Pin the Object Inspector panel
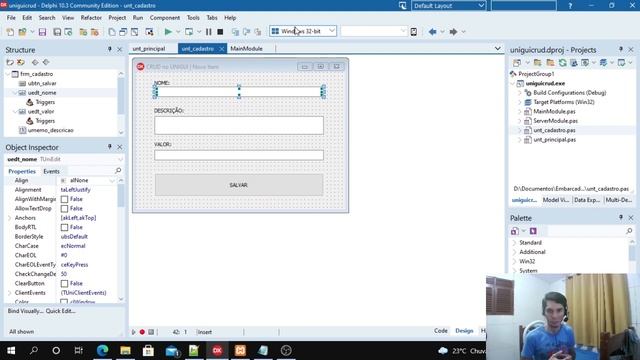 tap(109, 147)
